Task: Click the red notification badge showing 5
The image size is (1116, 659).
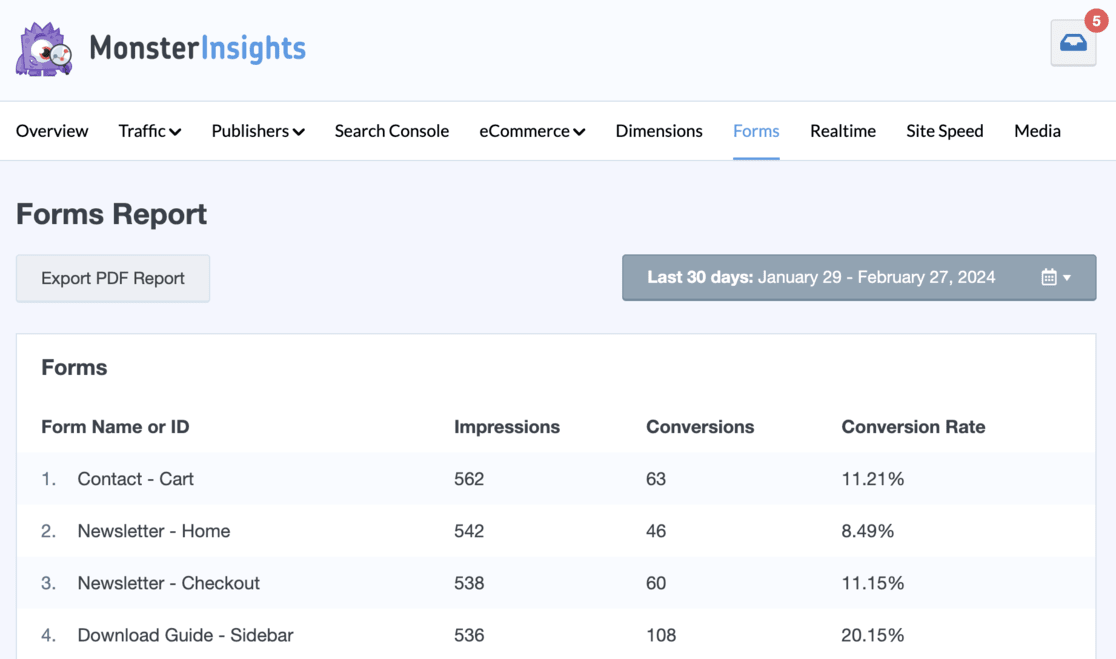Action: [x=1096, y=18]
